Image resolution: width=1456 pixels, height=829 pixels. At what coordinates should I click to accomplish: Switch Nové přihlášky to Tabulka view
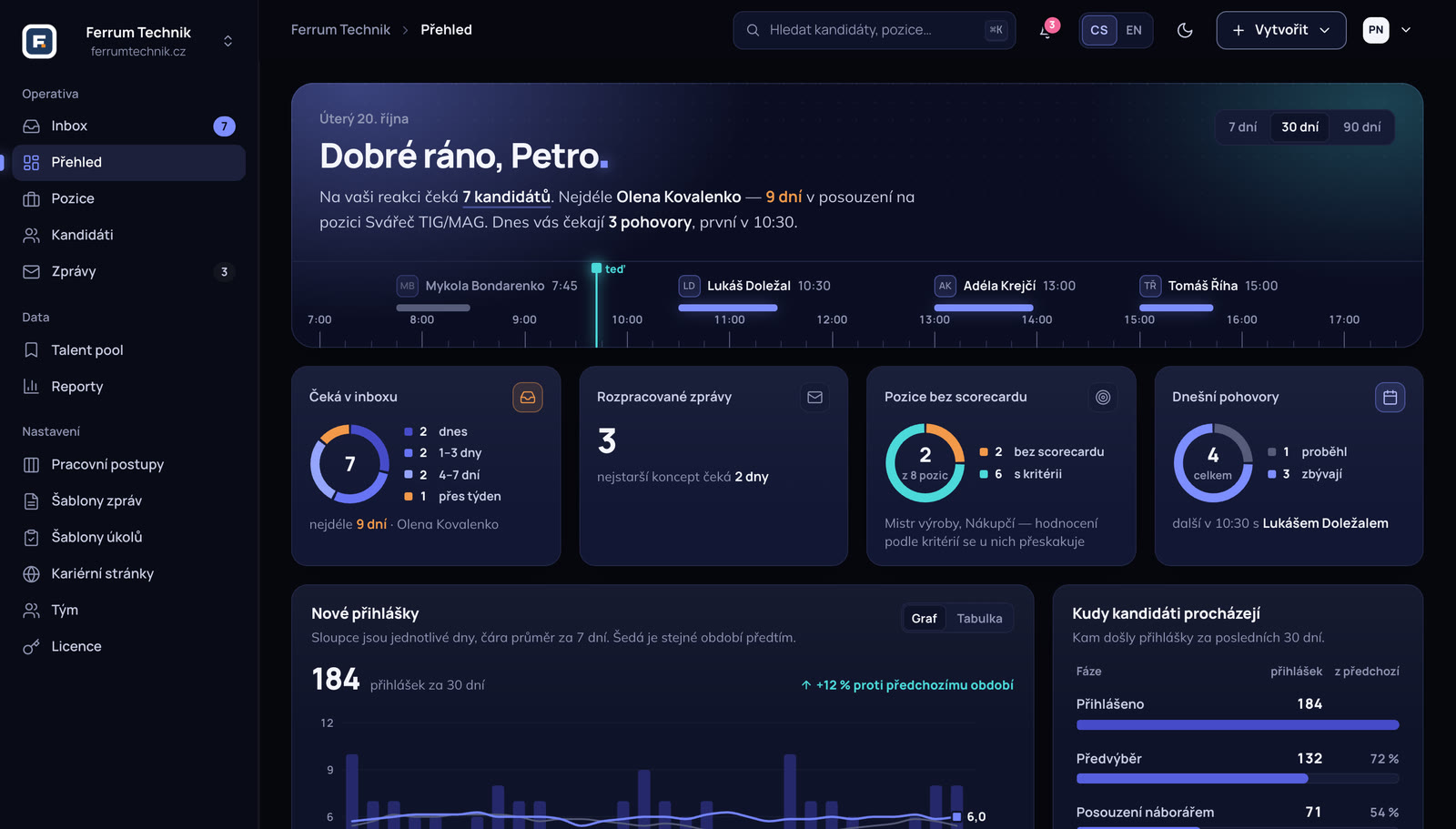click(979, 619)
